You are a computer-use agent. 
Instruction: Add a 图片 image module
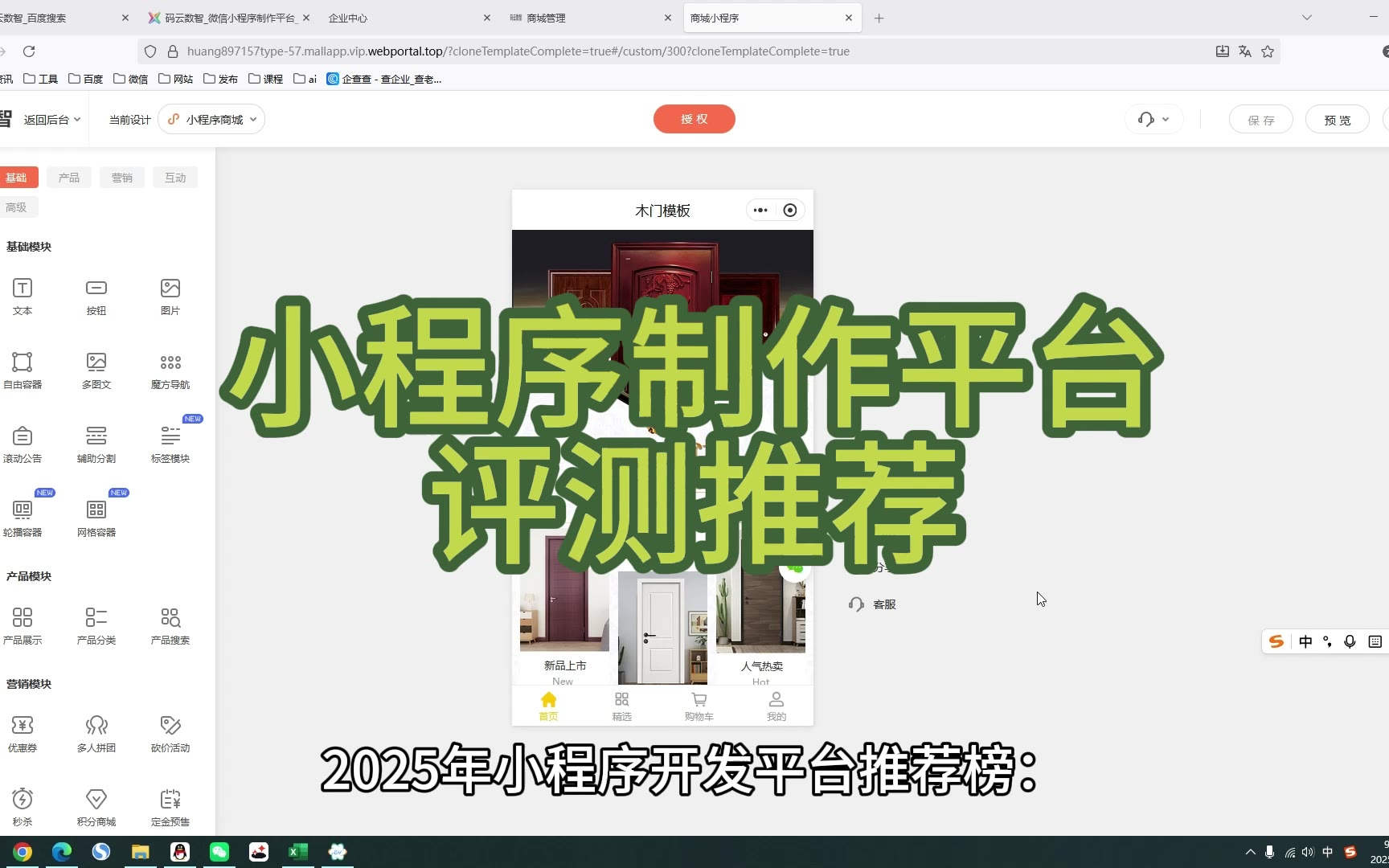[x=170, y=296]
